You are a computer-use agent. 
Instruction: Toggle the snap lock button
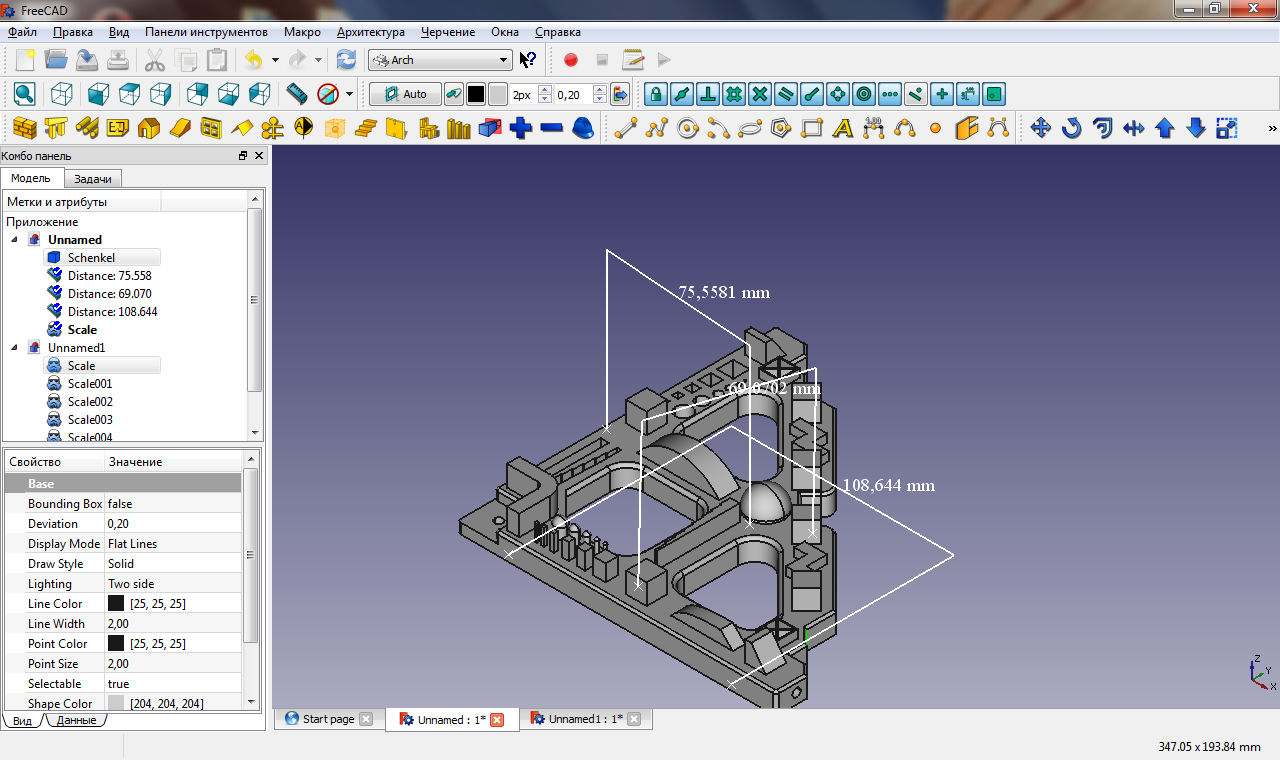click(655, 94)
